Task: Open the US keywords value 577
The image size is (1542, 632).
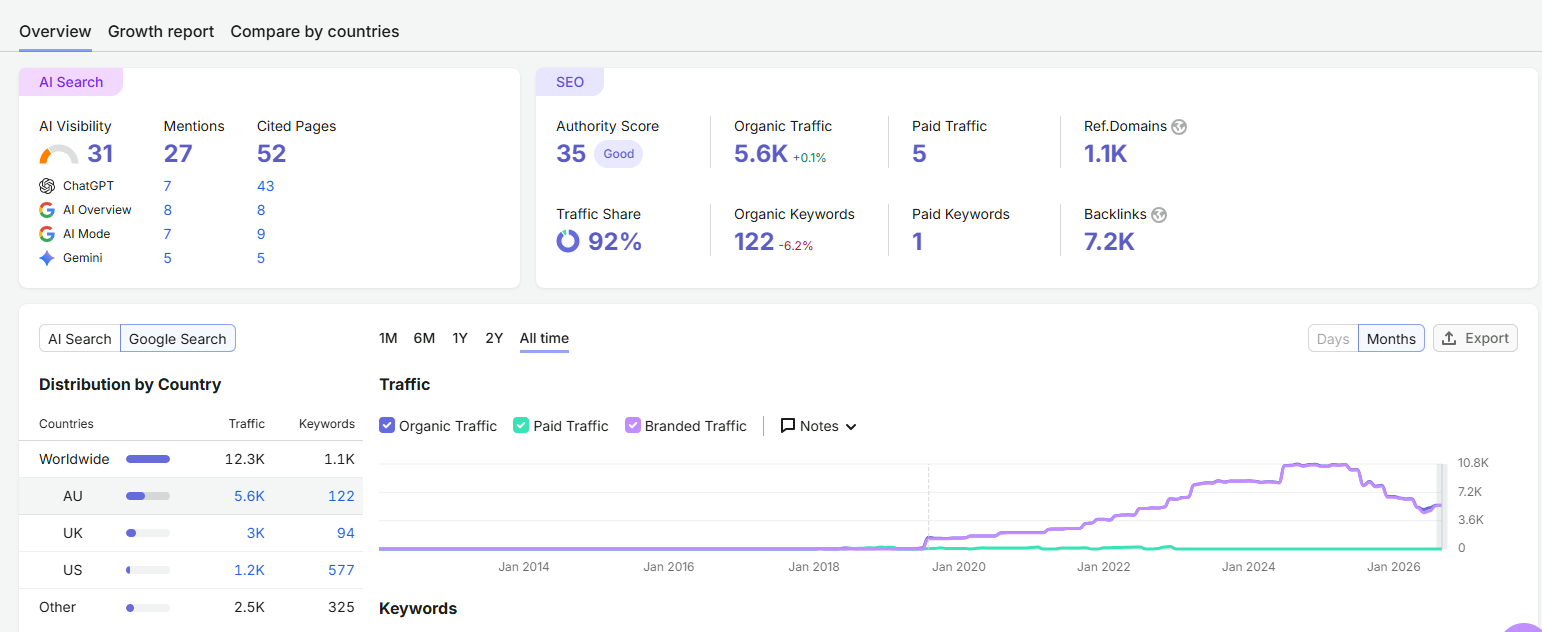Action: click(342, 570)
